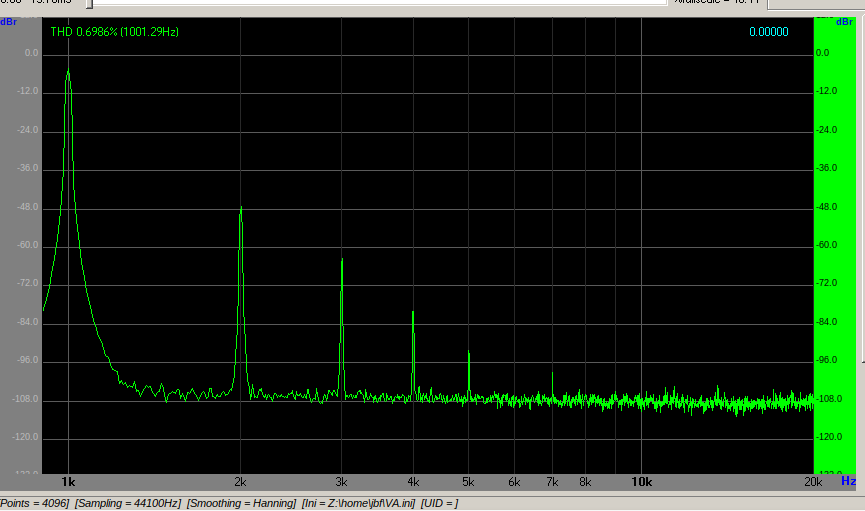
Task: Click -108.0 on the green level scale
Action: coord(829,398)
